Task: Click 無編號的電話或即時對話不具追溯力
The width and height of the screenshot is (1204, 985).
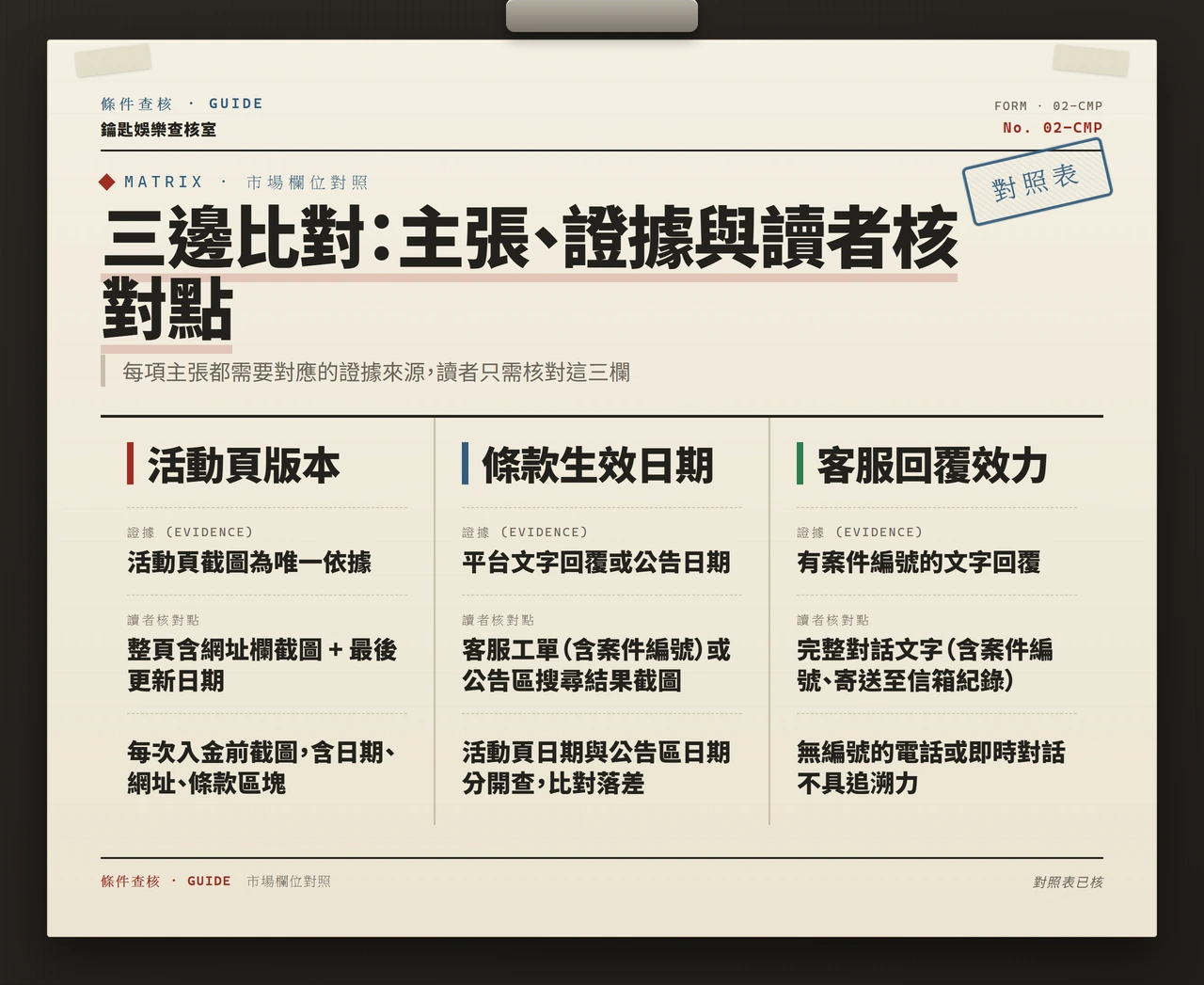Action: tap(931, 768)
